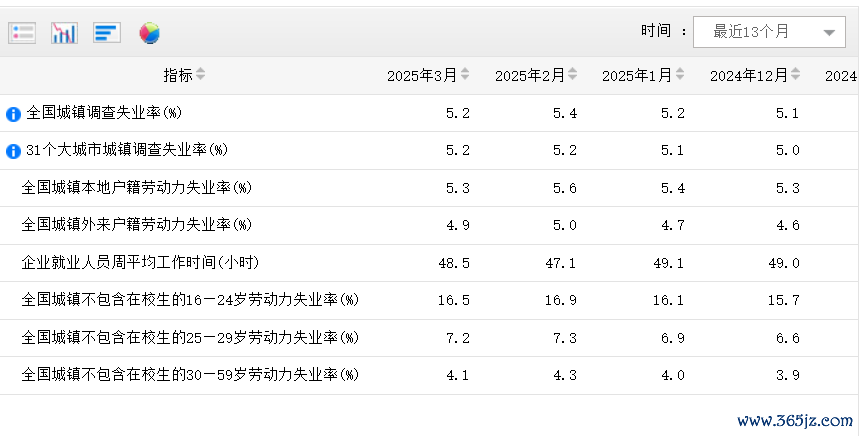Click the 30-59岁劳动力失业率 indicator row
The image size is (860, 436).
pyautogui.click(x=190, y=375)
